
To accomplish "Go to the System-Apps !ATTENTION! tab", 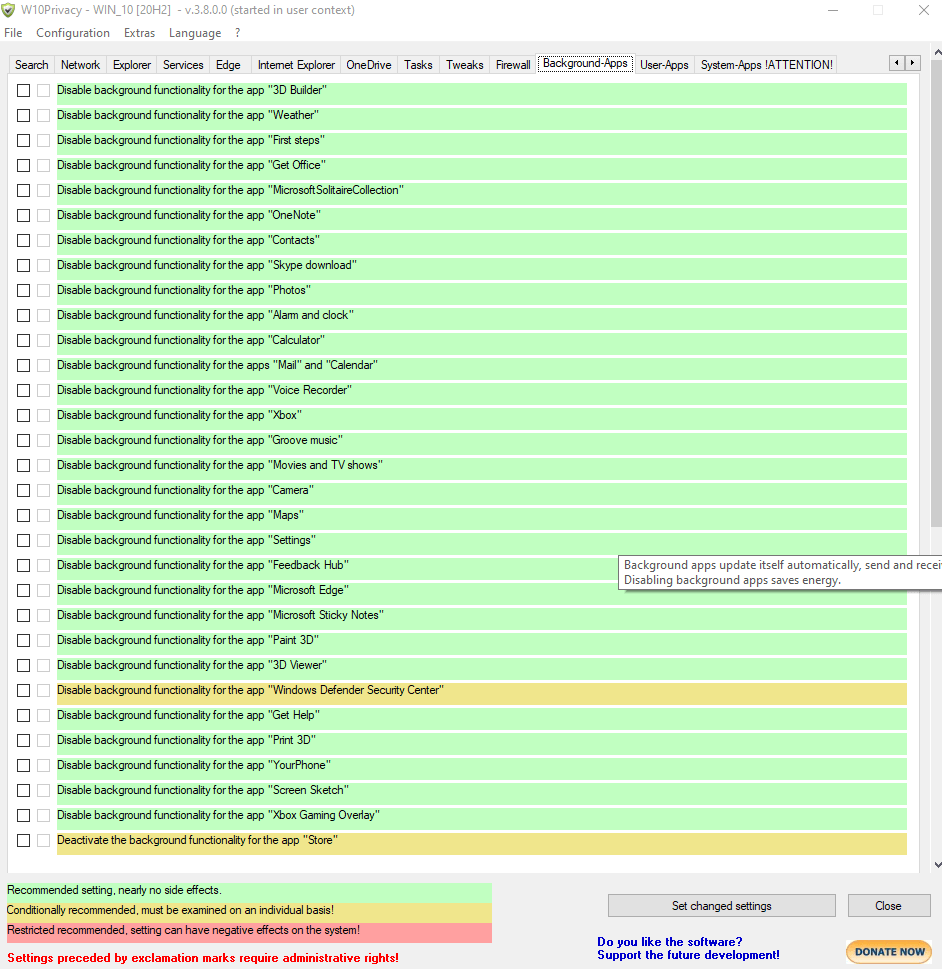I will point(766,65).
